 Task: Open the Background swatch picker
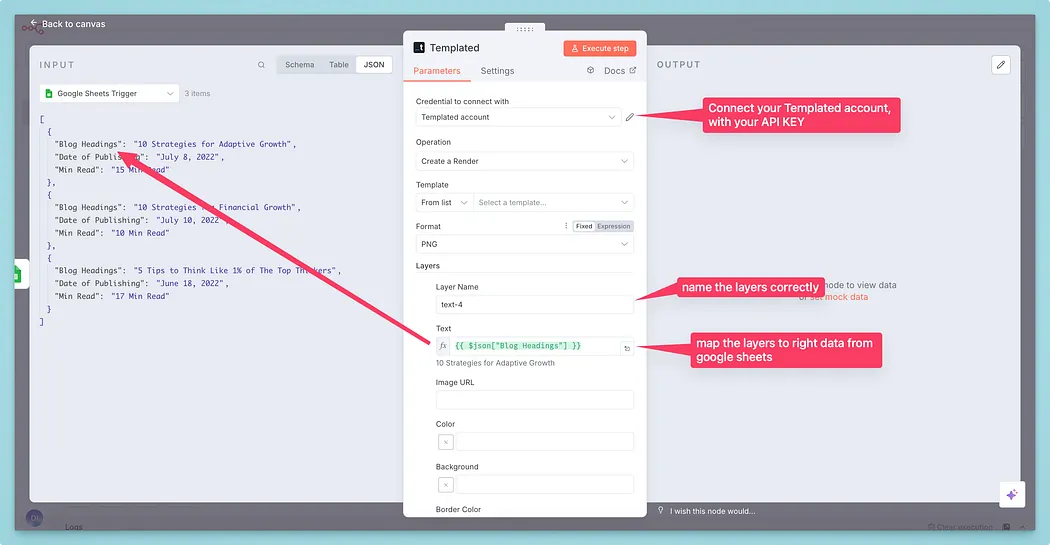445,485
